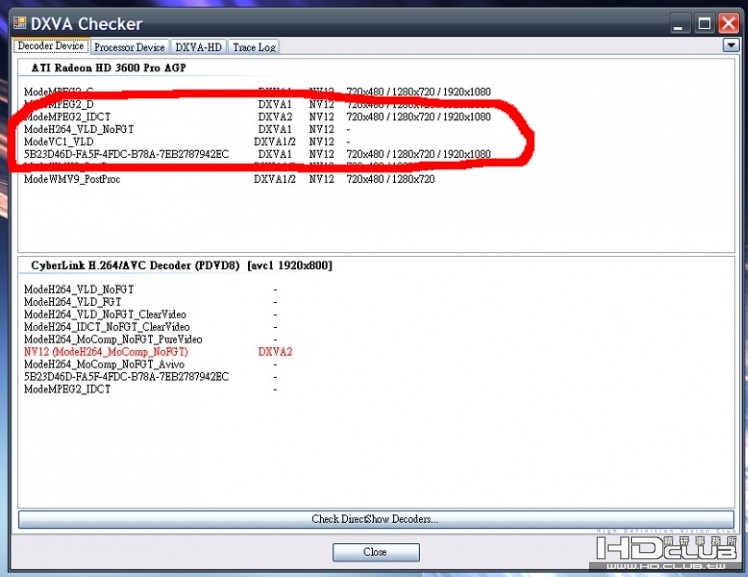Maximize the DXVA Checker window
Screen dimensions: 748x577
tap(704, 24)
